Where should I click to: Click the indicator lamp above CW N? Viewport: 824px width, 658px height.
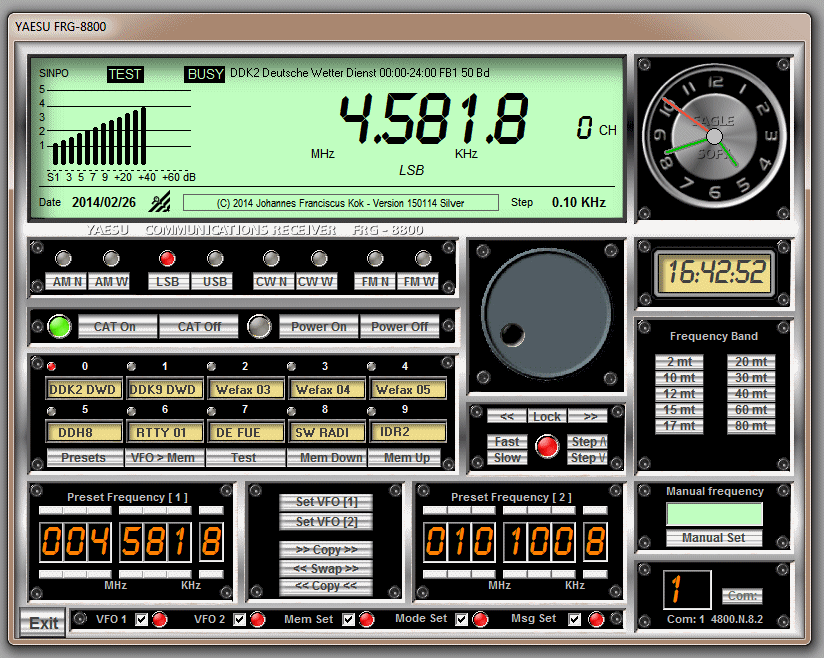[271, 259]
